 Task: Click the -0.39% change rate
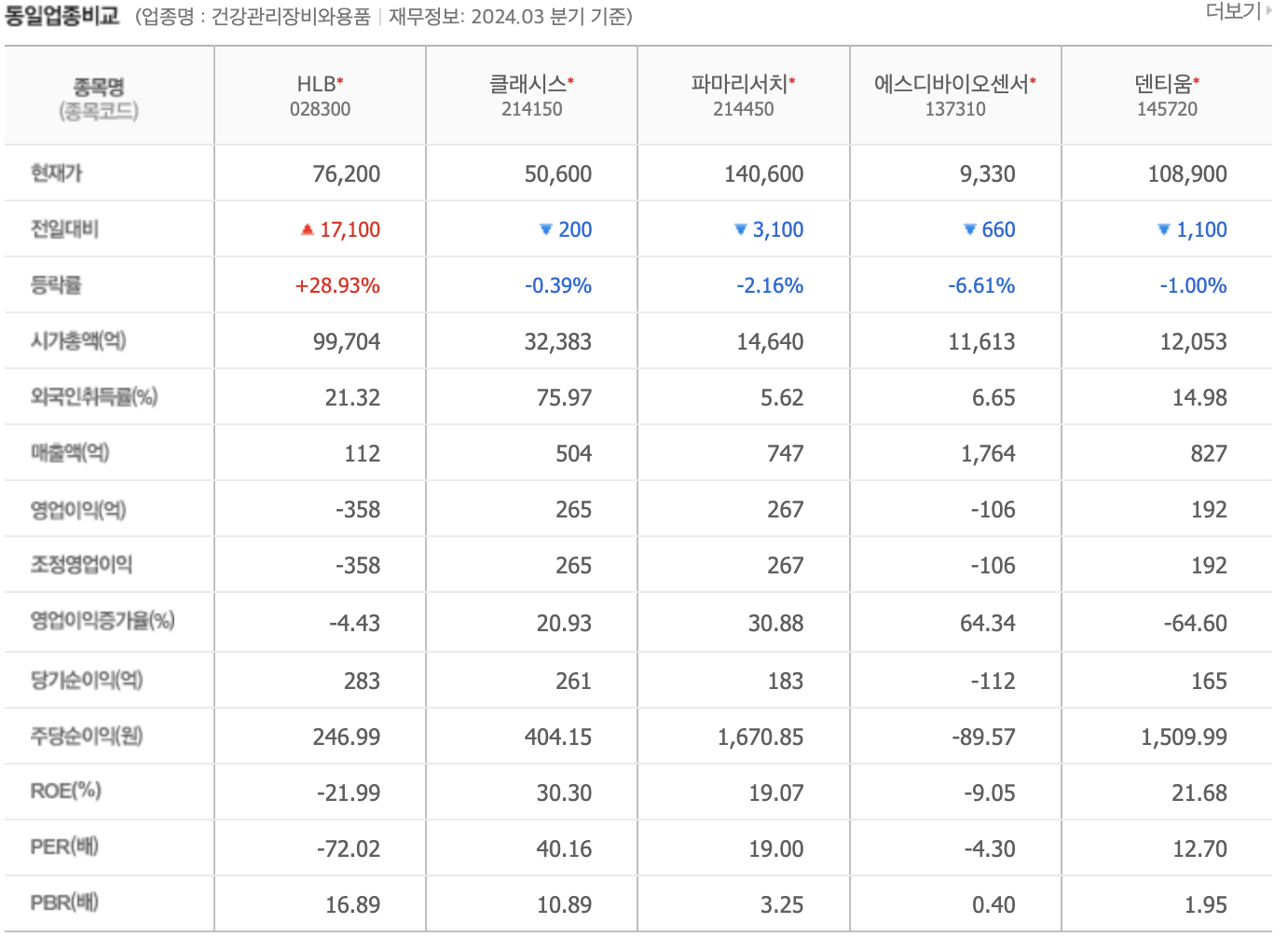(558, 286)
